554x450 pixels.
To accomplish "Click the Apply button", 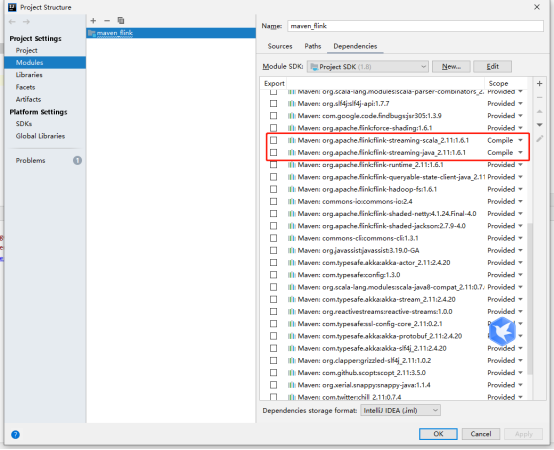I will click(524, 434).
